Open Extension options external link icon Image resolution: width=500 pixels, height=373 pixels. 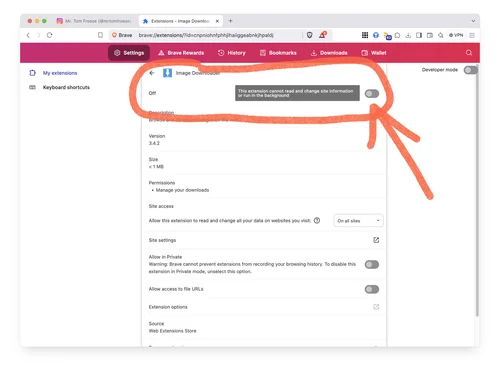[376, 307]
